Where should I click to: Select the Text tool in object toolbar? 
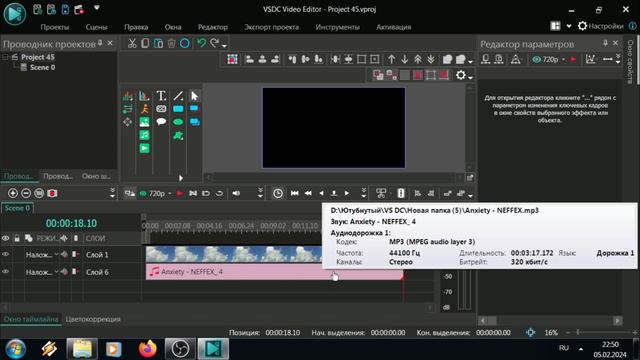(x=161, y=96)
